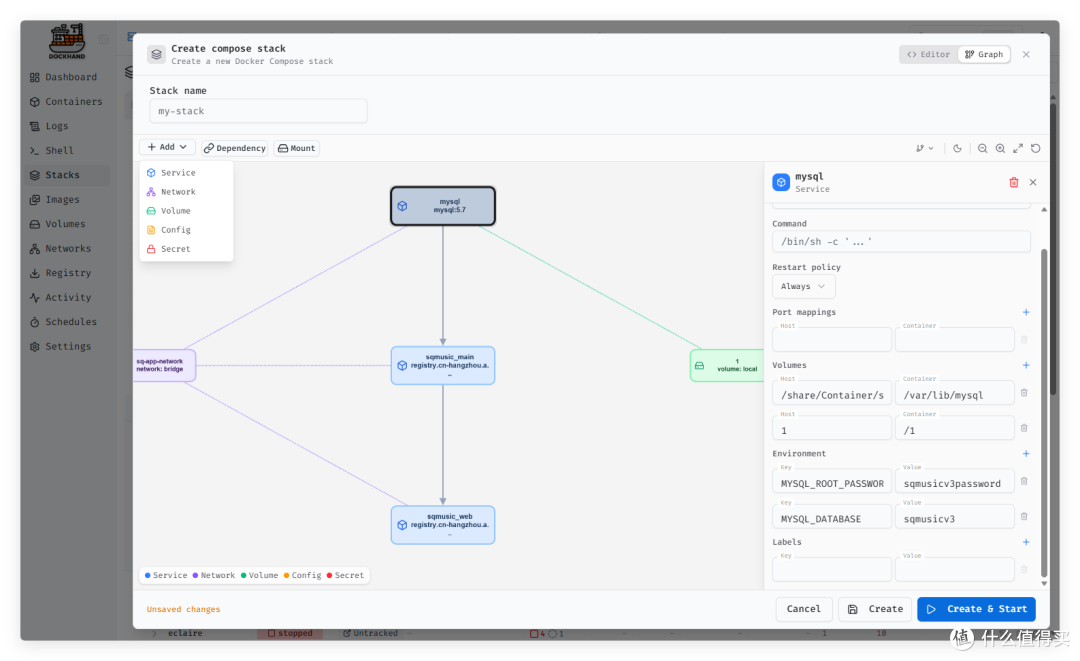
Task: Open Containers in the sidebar
Action: 67,101
